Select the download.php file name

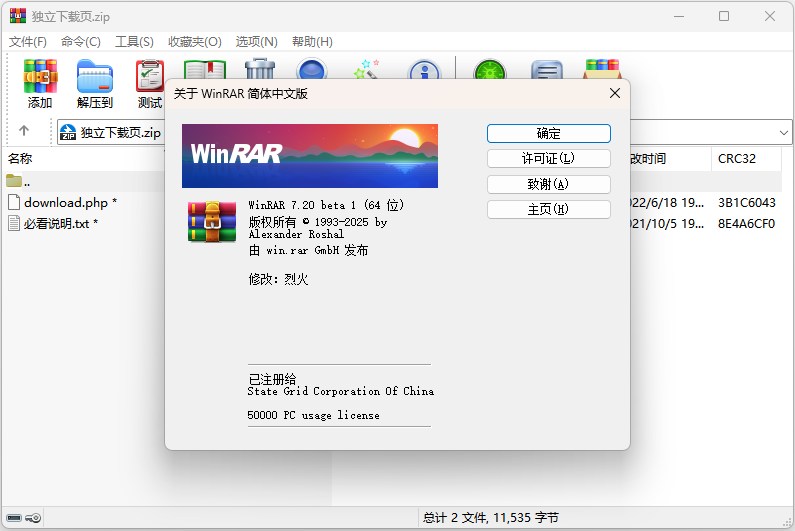click(x=70, y=203)
